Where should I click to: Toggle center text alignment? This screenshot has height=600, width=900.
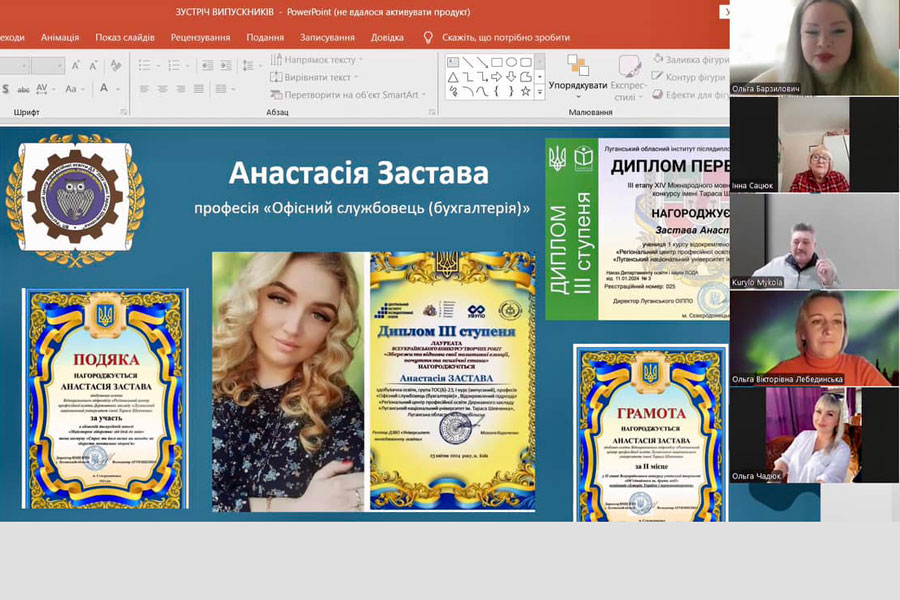(164, 89)
